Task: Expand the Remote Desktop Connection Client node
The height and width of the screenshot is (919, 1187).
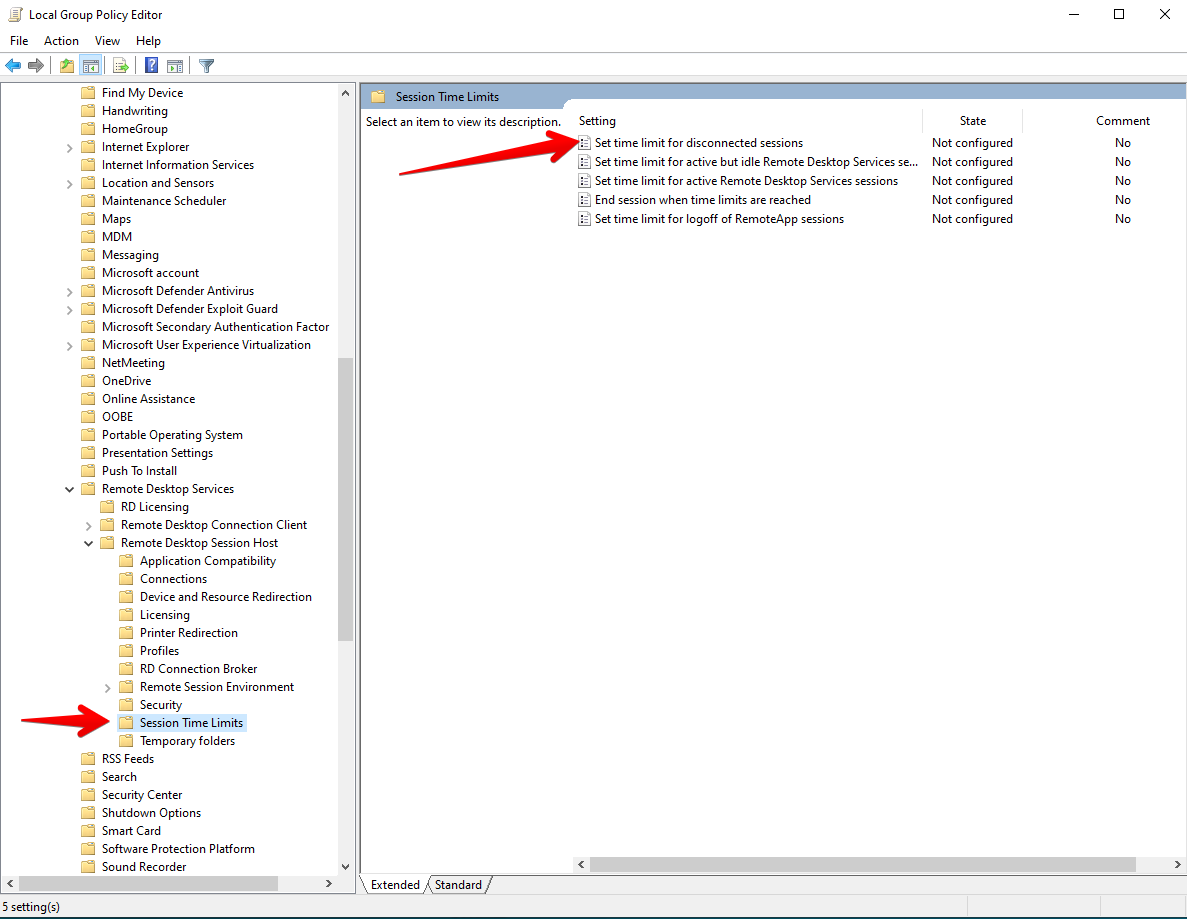Action: tap(88, 525)
